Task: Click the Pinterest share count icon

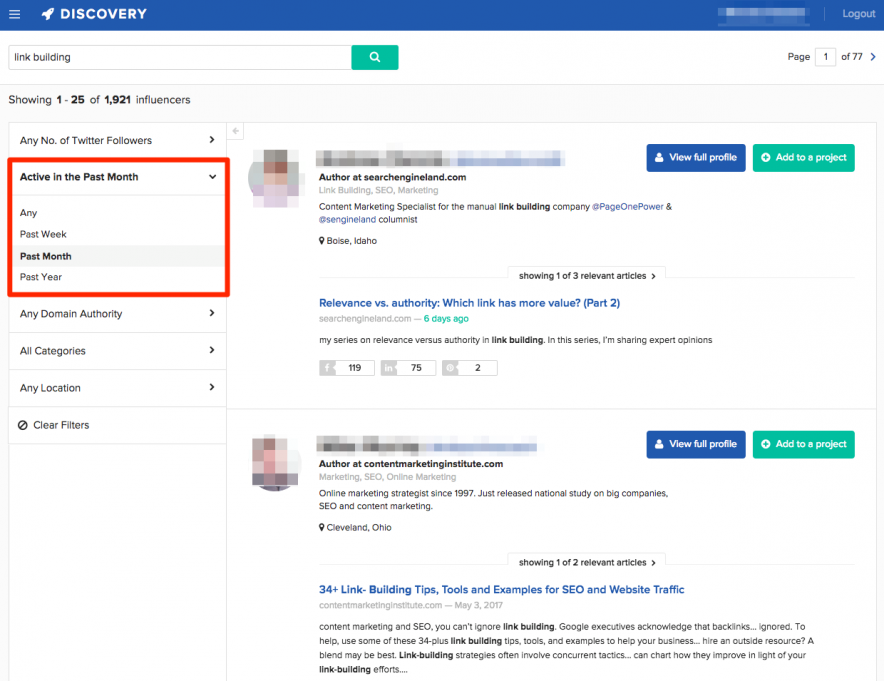Action: 450,368
